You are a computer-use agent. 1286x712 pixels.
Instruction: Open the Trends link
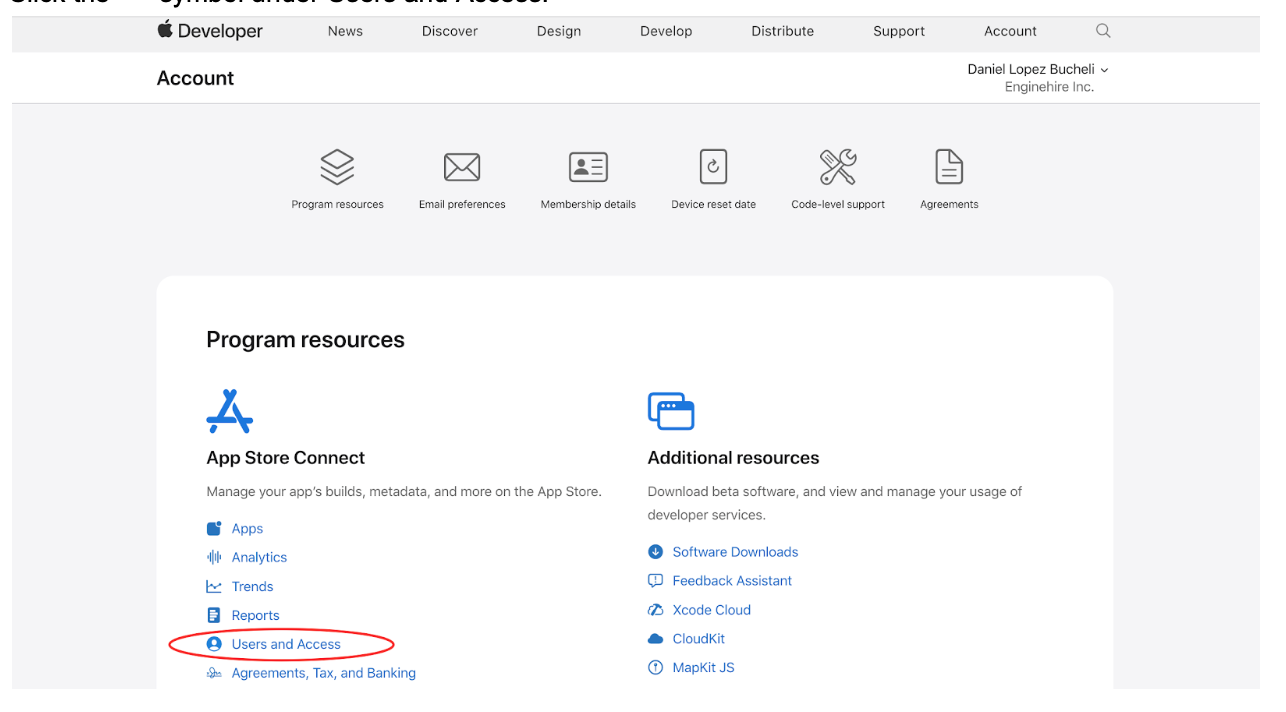[252, 587]
